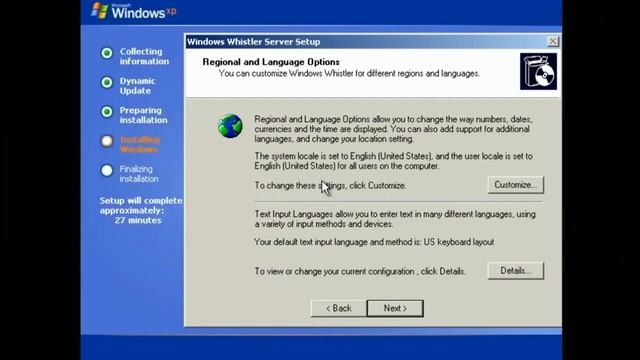Click the Regional and Language Options heading
The image size is (640, 360).
(x=271, y=62)
